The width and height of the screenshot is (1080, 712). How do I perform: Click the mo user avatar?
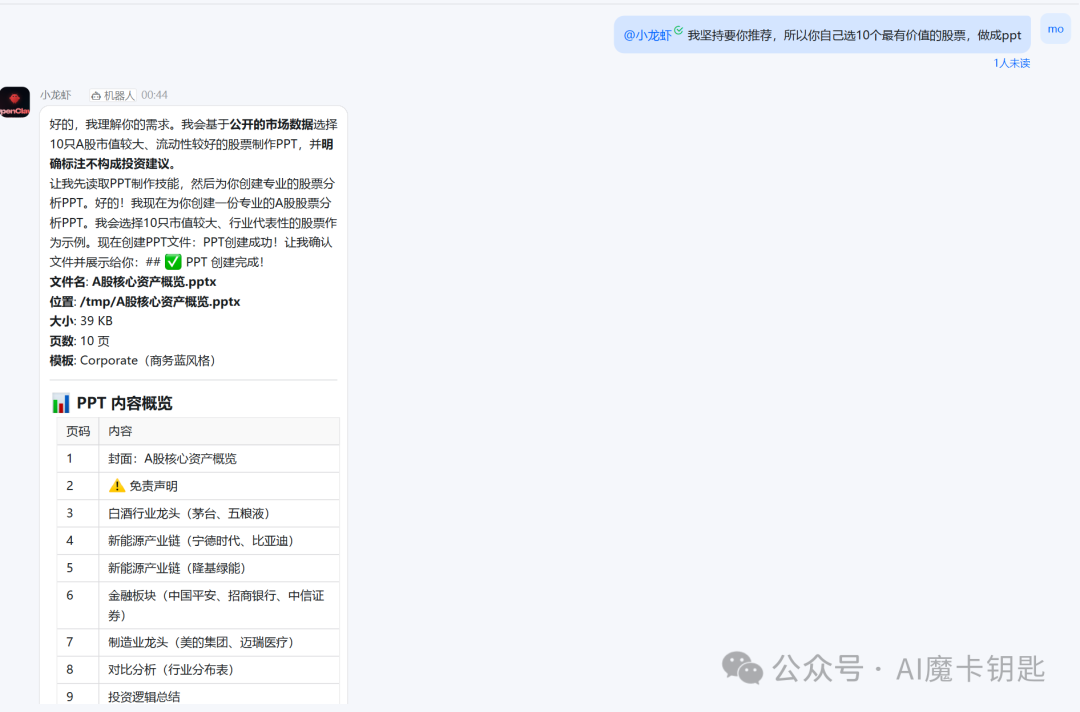click(x=1055, y=29)
